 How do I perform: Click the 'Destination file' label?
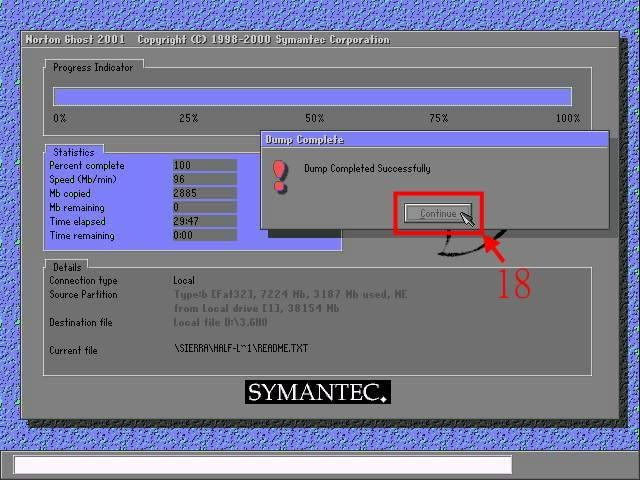(81, 322)
